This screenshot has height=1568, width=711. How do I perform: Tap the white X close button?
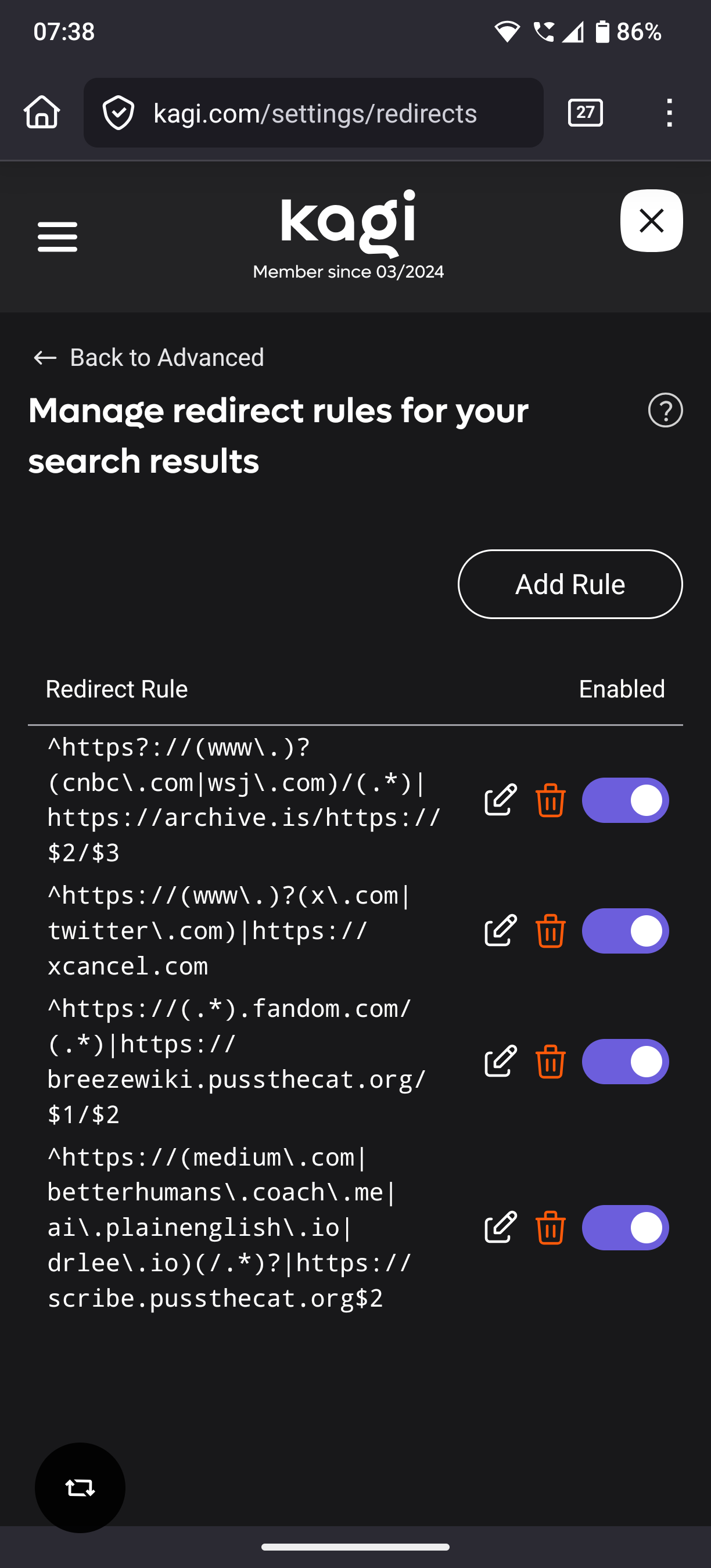[651, 220]
